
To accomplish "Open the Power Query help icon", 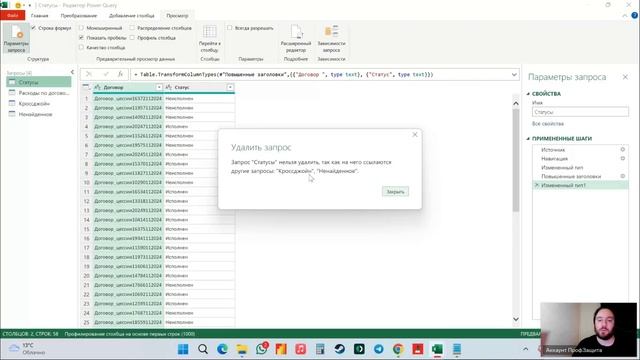I will point(634,16).
